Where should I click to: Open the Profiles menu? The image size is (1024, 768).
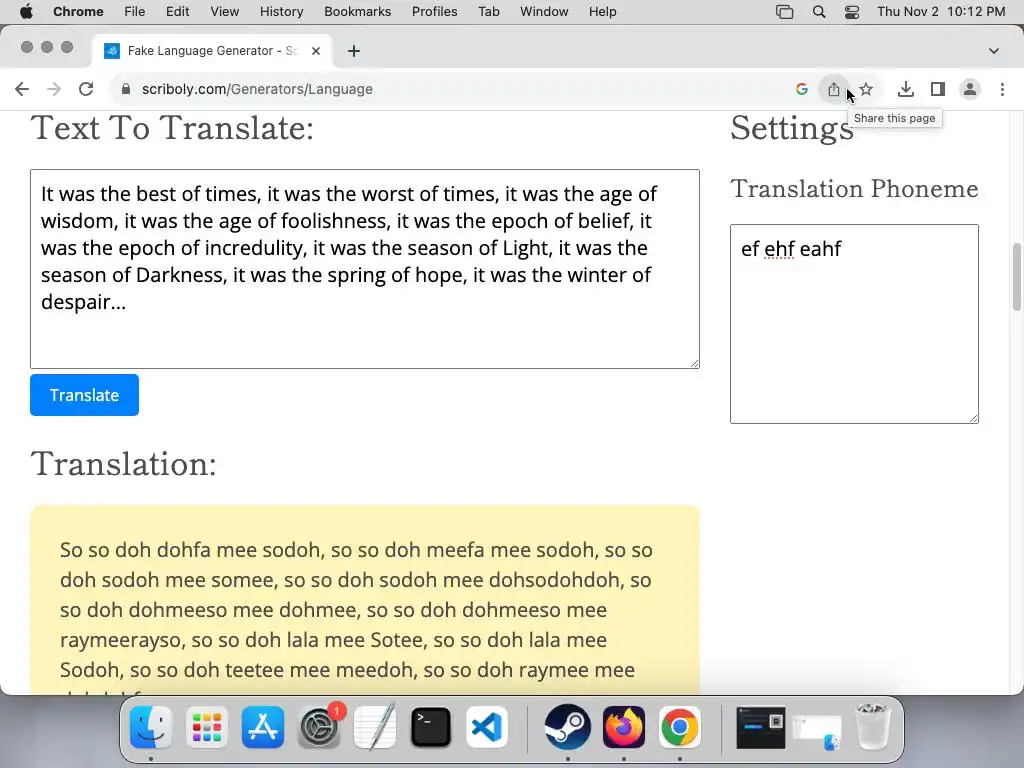[x=434, y=12]
